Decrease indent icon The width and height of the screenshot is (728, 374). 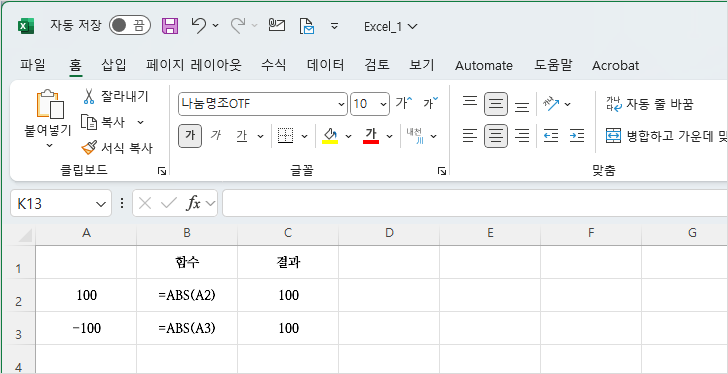coord(551,136)
